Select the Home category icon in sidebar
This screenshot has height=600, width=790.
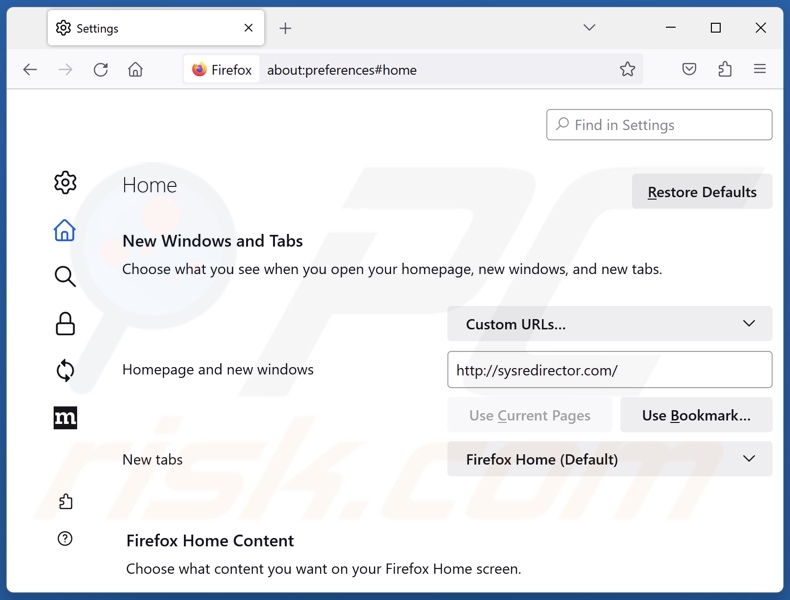pyautogui.click(x=65, y=230)
